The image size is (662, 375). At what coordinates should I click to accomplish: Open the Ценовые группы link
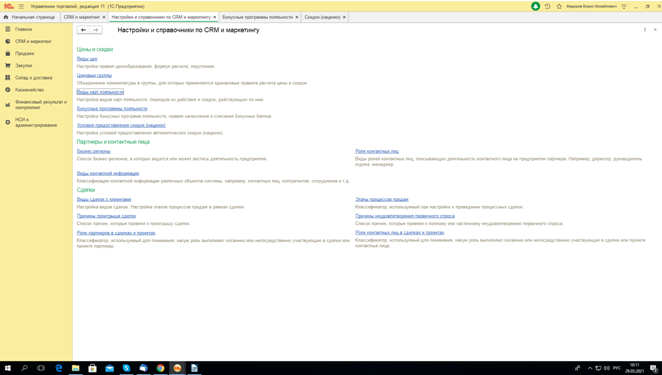click(94, 75)
